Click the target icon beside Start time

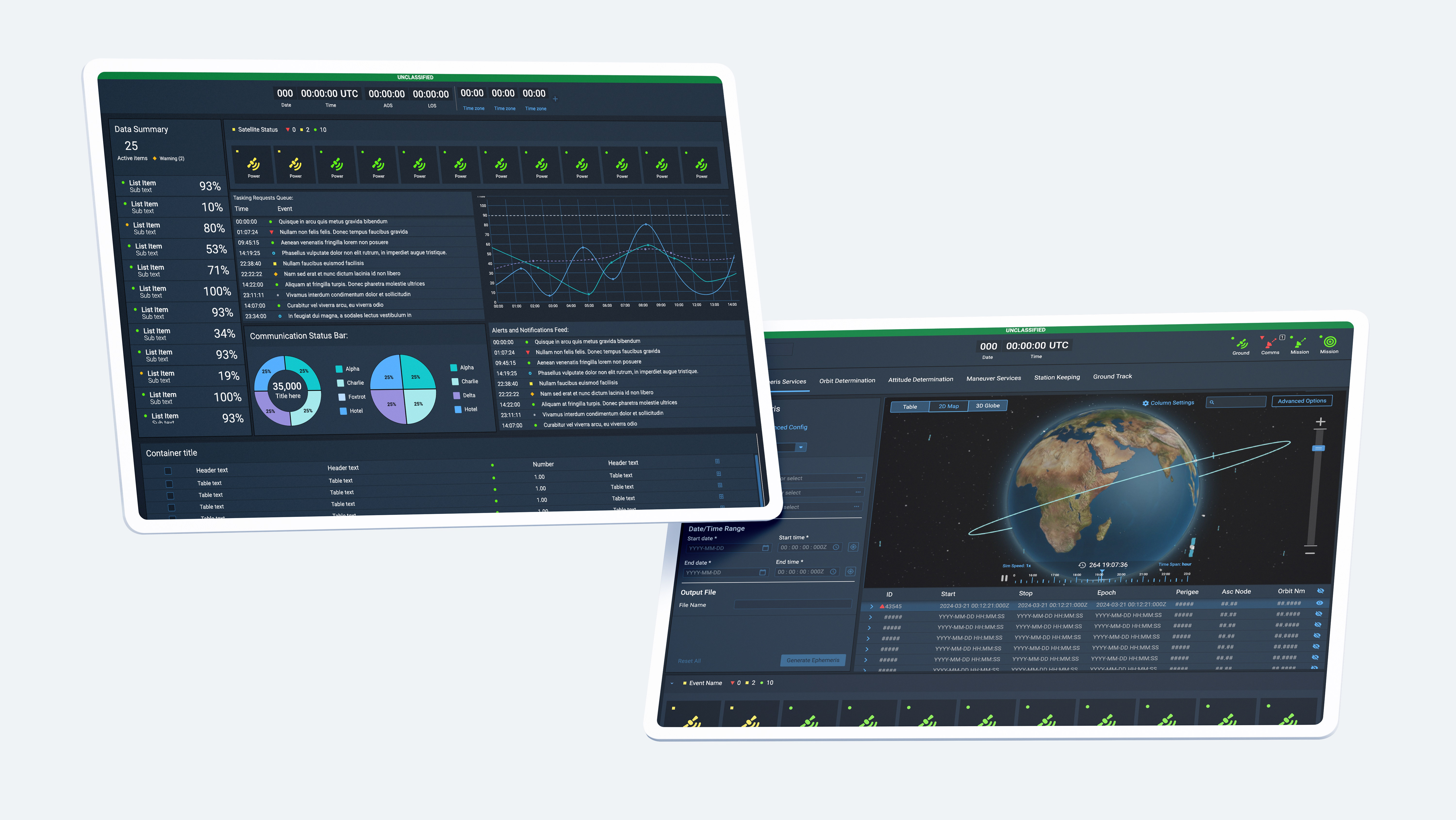coord(853,547)
